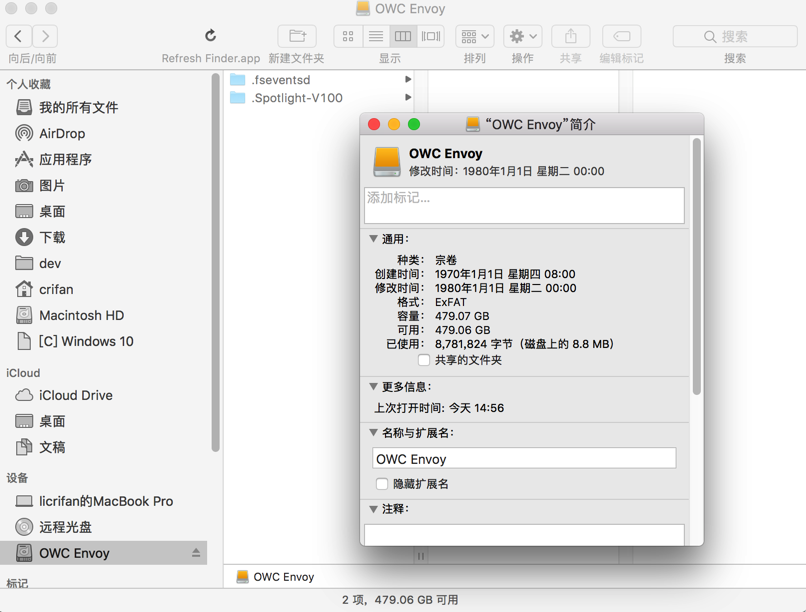806x612 pixels.
Task: Click the status bar 479.06 GB 可用 text
Action: (416, 600)
